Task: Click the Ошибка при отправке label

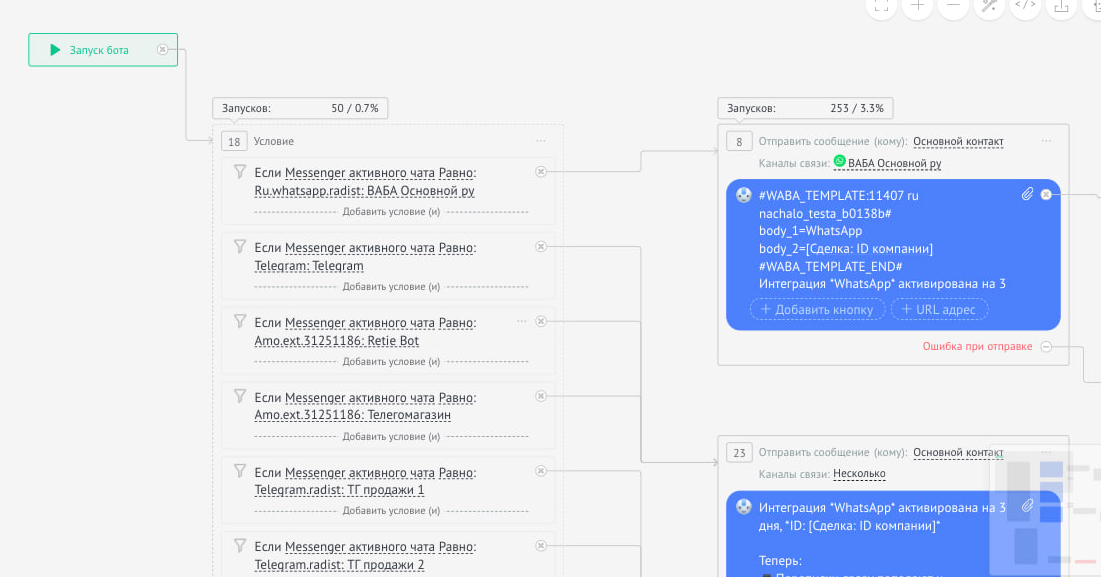Action: pos(977,347)
